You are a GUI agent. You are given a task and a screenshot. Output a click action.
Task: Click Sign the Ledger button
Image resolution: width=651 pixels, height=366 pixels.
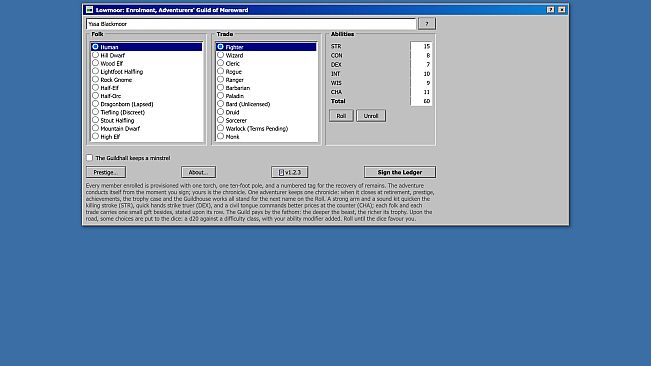(x=400, y=172)
